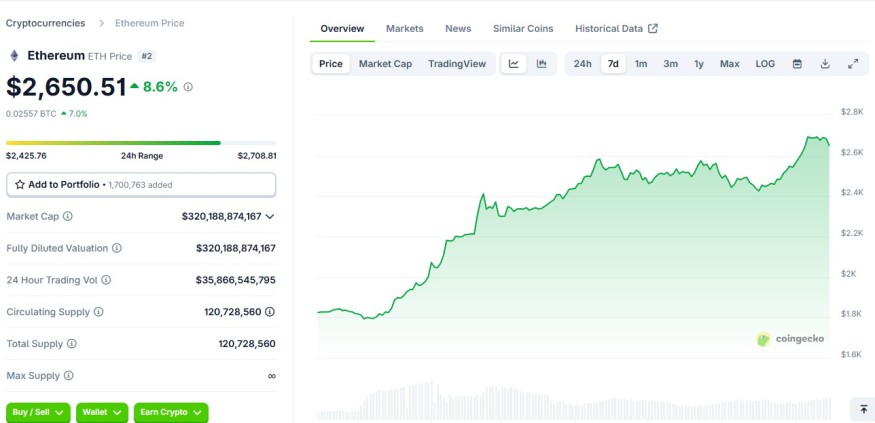875x423 pixels.
Task: Click the 0.02557 BTC value
Action: 31,114
